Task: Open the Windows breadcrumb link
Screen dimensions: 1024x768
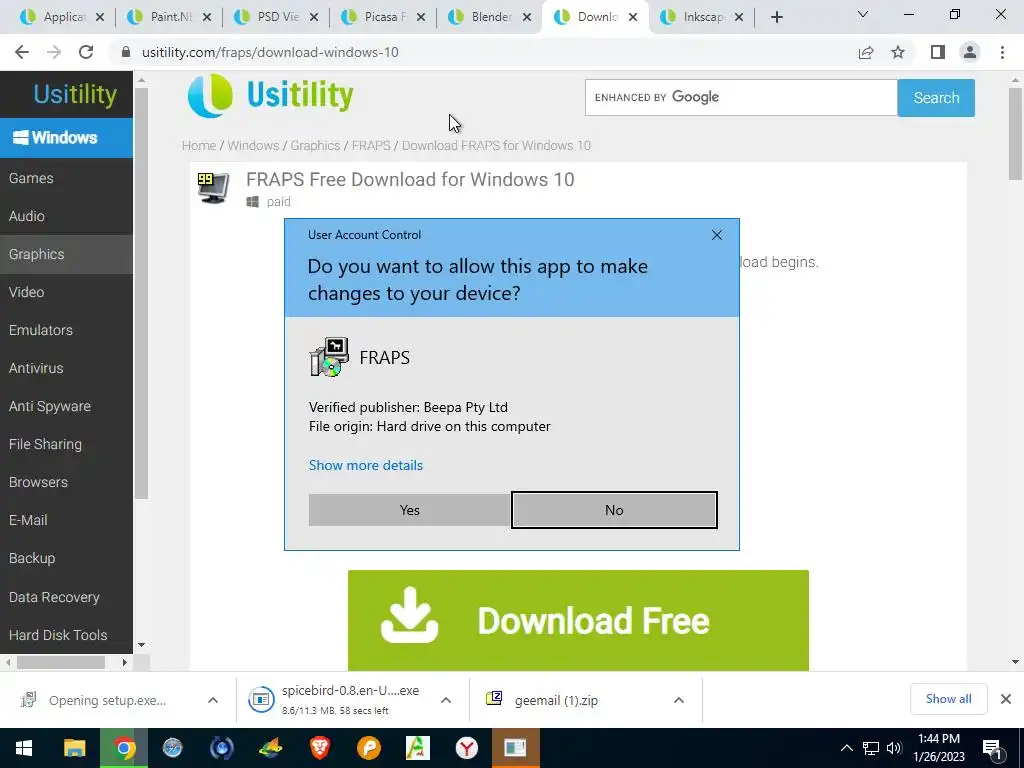Action: (253, 145)
